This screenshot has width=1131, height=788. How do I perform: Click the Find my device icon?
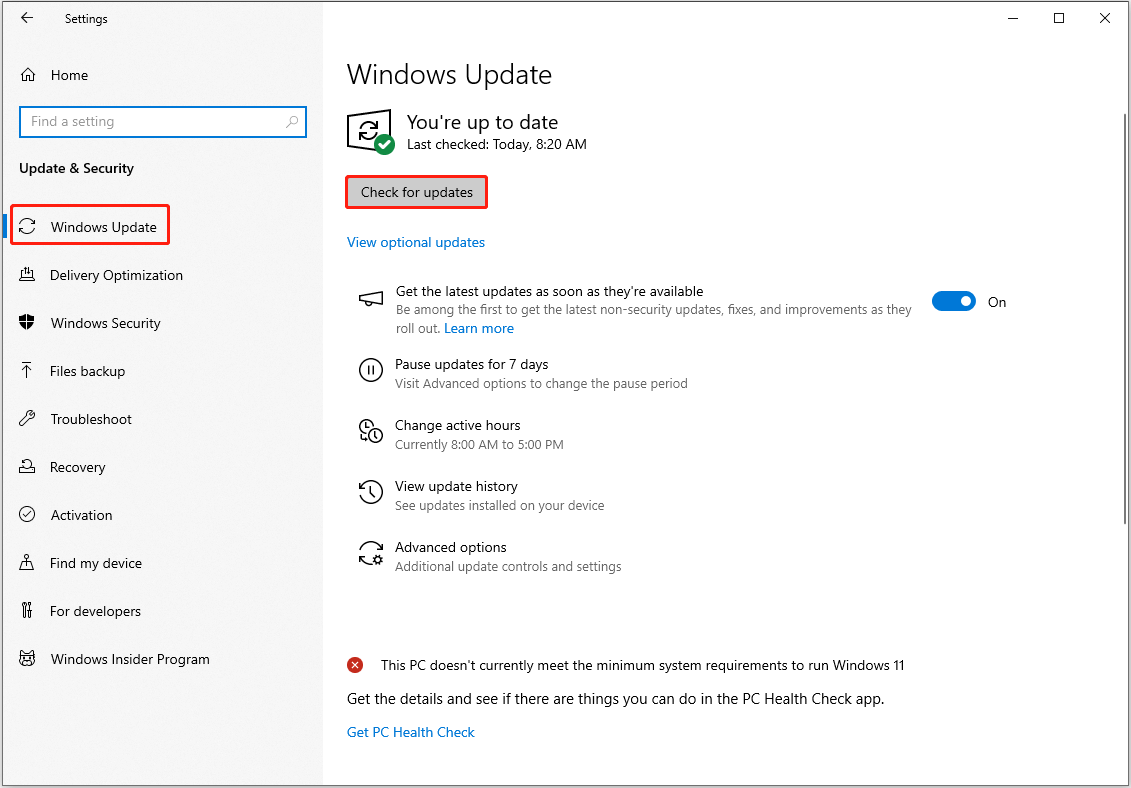[x=27, y=563]
